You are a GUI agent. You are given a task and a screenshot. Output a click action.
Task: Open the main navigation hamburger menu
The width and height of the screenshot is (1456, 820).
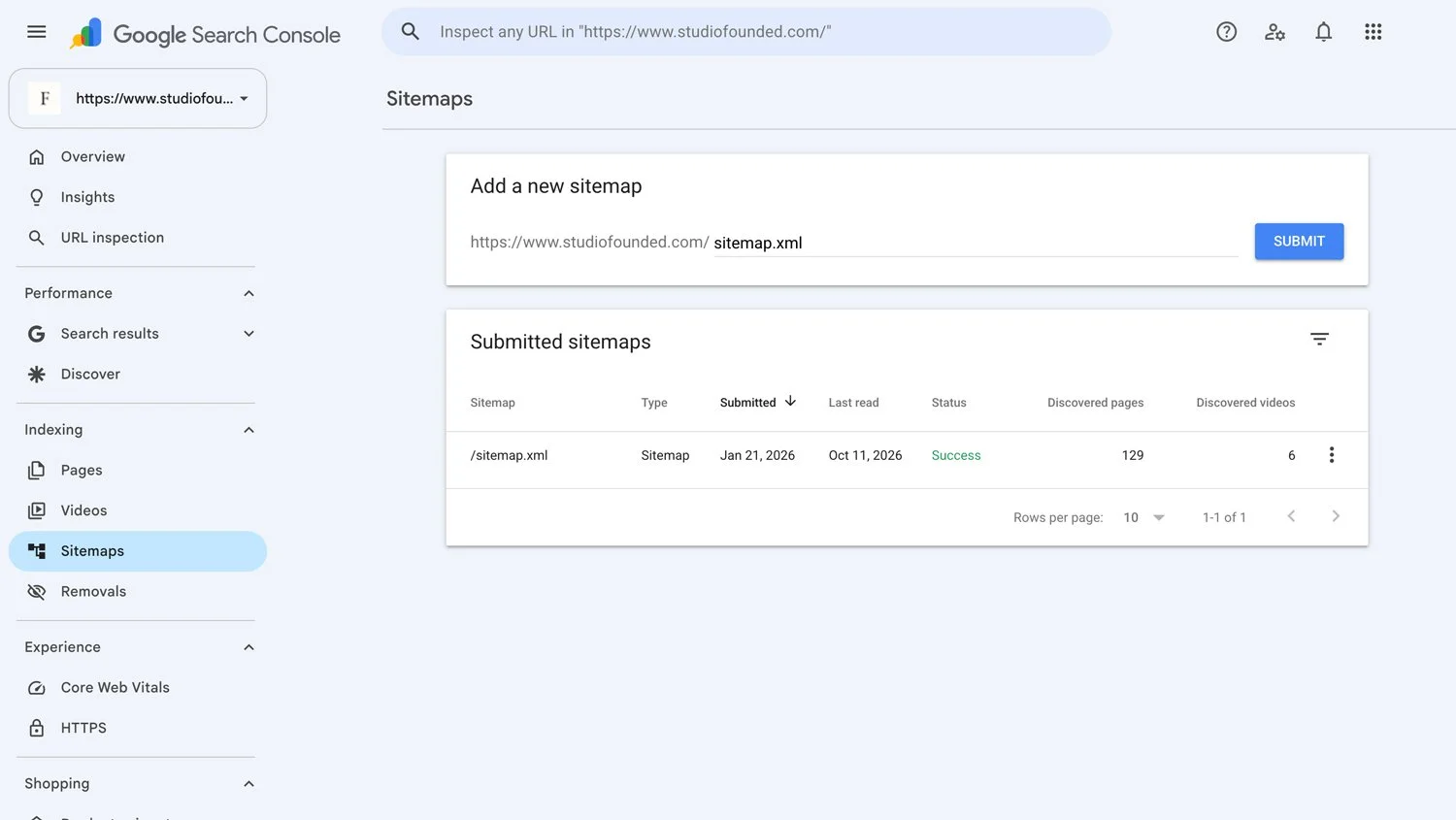point(37,32)
